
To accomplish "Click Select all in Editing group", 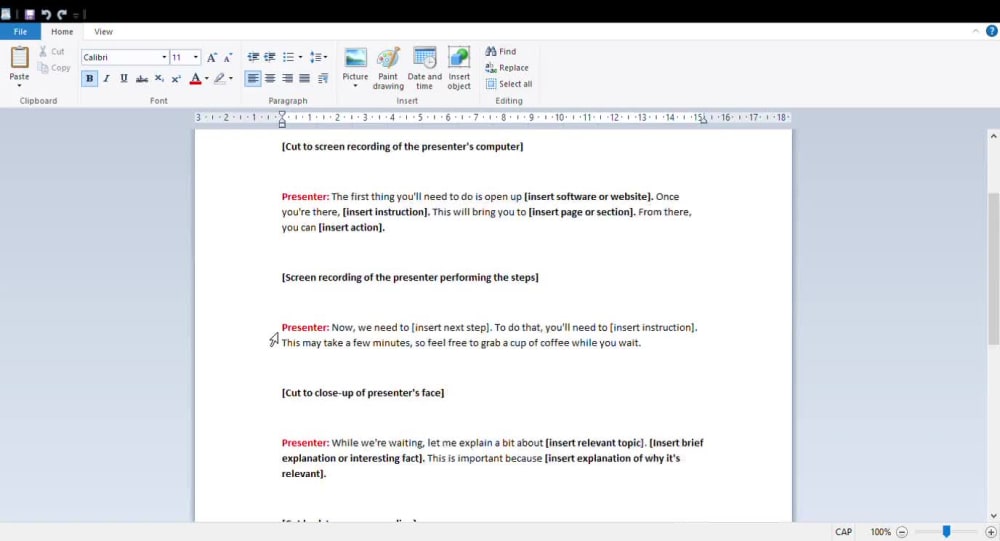I will [509, 84].
